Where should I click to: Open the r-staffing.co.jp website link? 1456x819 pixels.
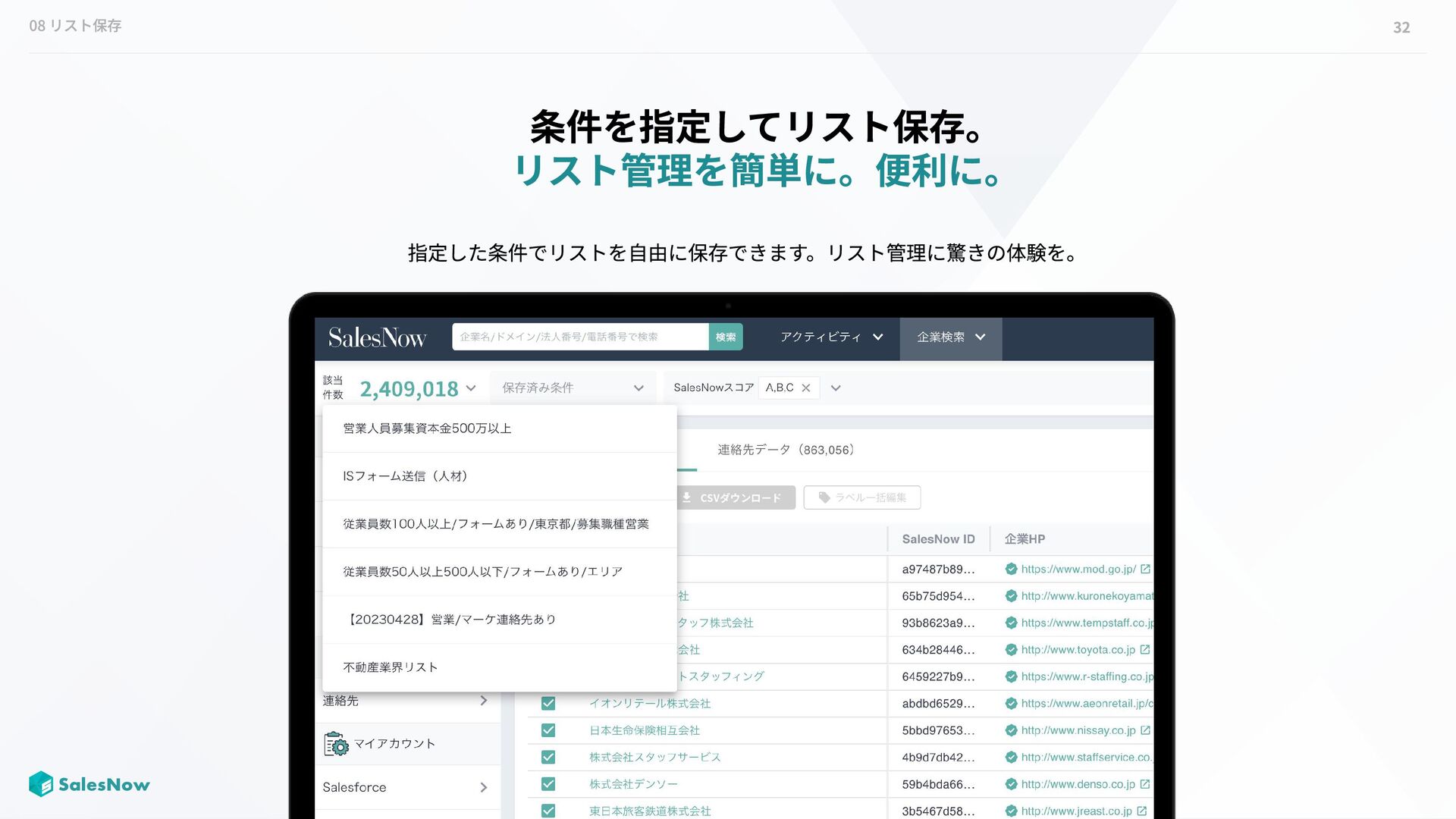pyautogui.click(x=1087, y=676)
